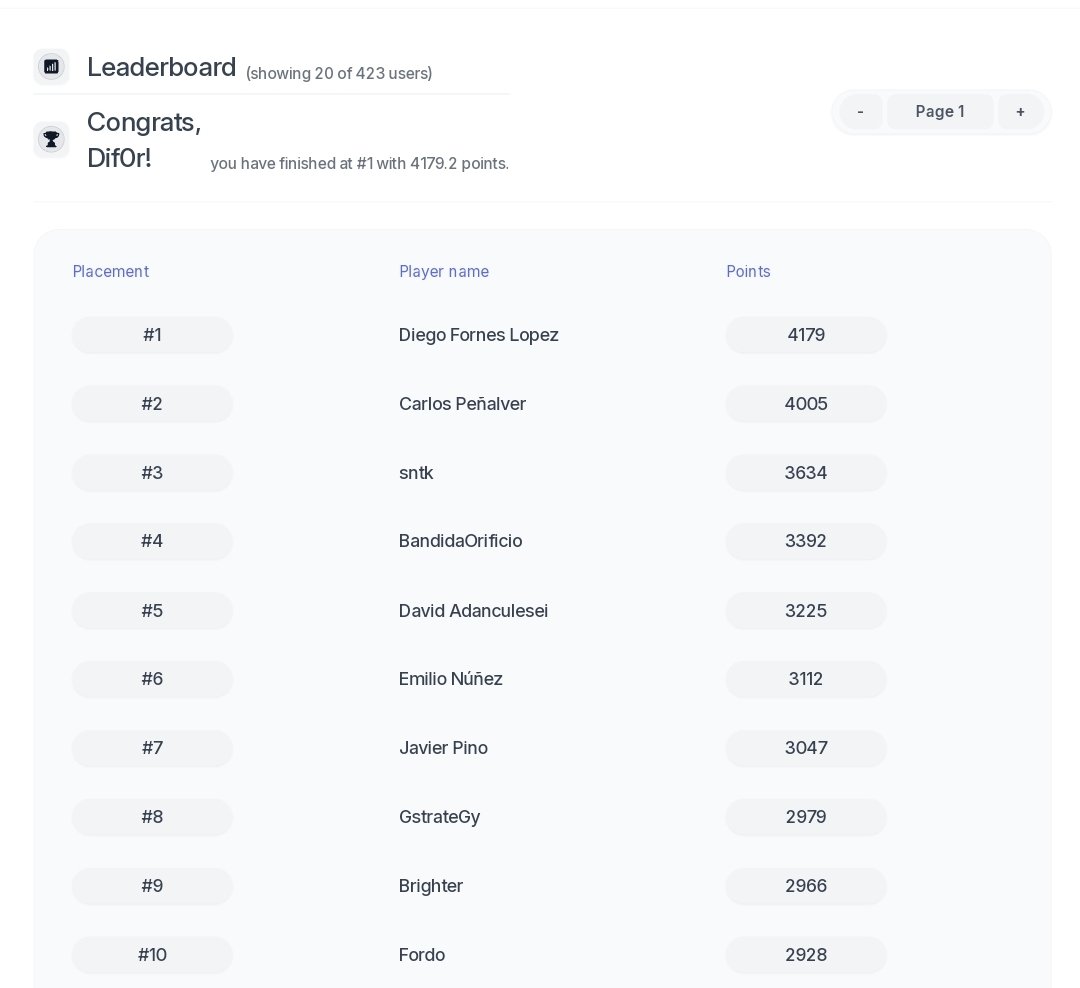Click the trophy icon next to Congrats

click(x=52, y=140)
